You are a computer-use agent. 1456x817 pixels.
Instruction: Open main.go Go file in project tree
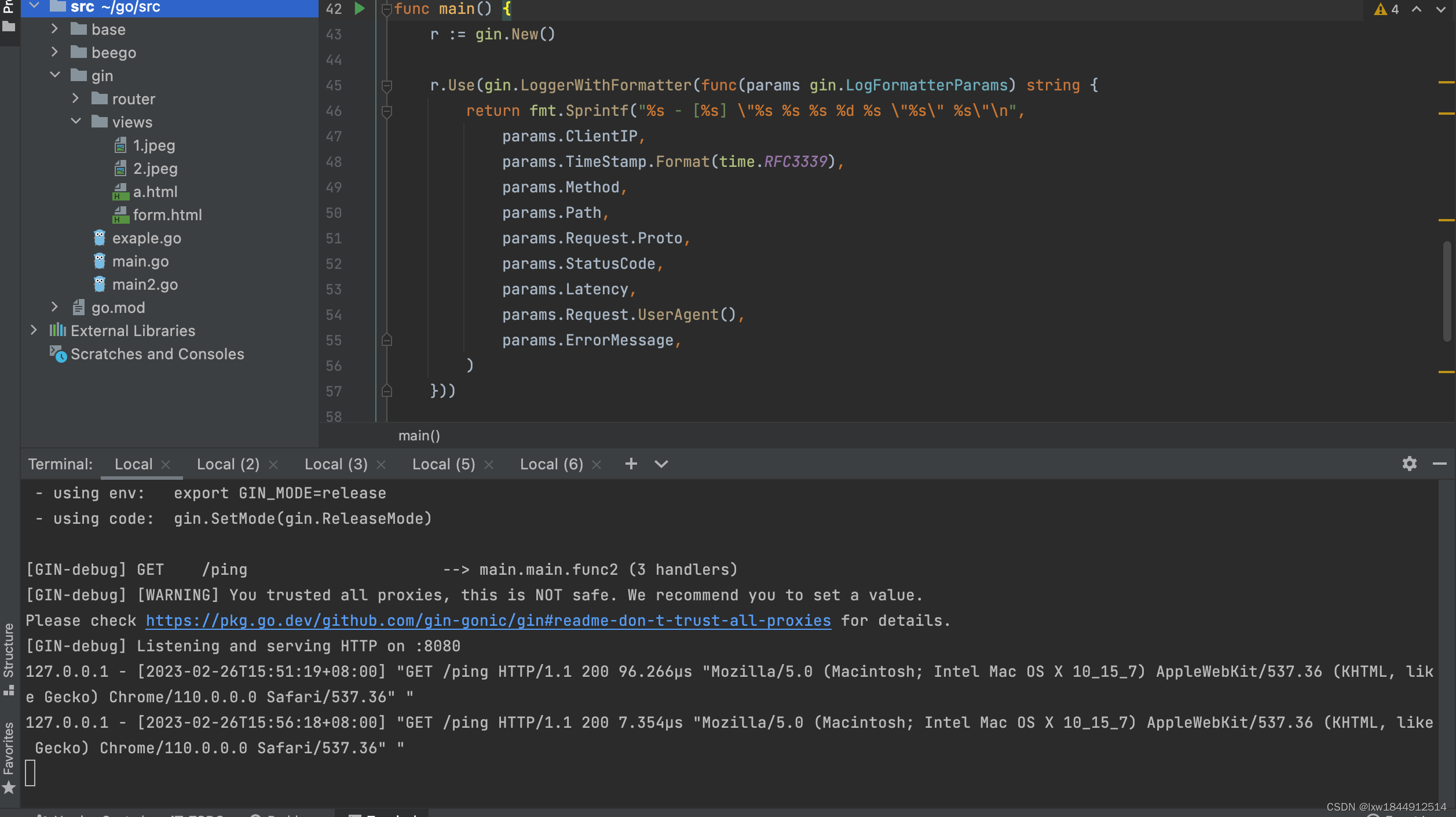click(140, 261)
